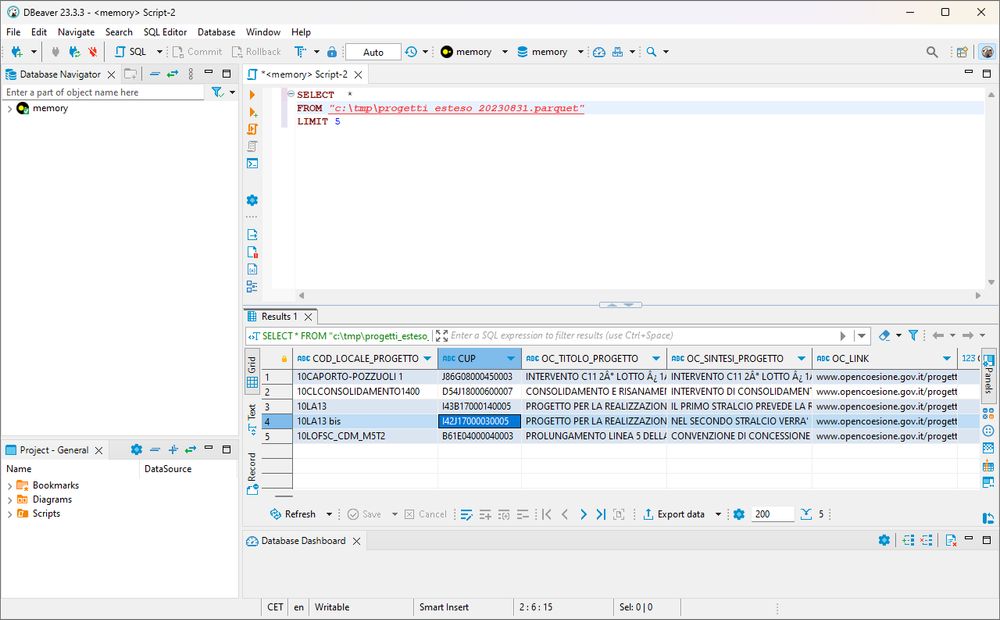Open a new SQL script via SQL button
The height and width of the screenshot is (620, 1000).
coord(131,52)
